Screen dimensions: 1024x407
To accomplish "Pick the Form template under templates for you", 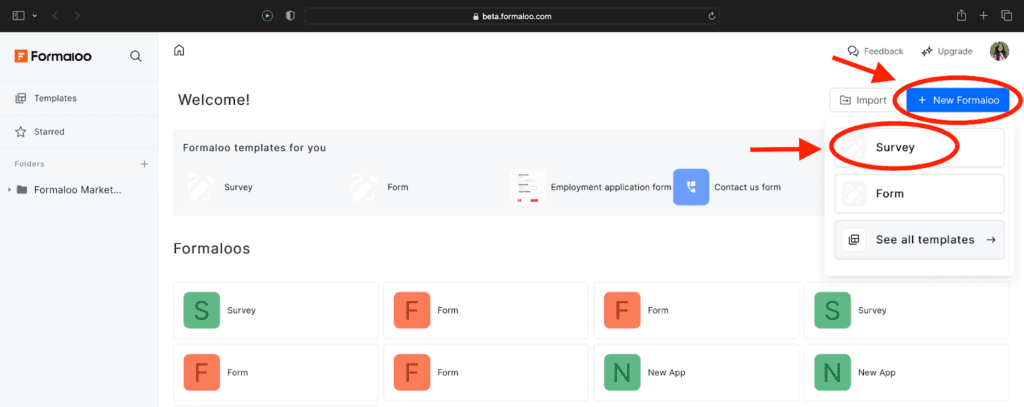I will tap(379, 187).
